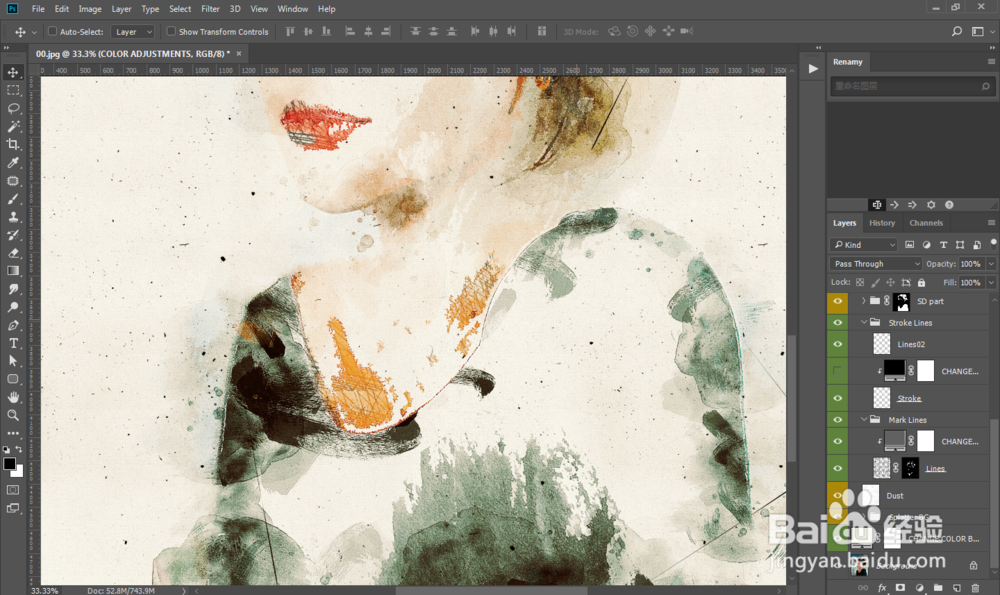This screenshot has width=1000, height=595.
Task: Select the Crop tool
Action: pos(13,144)
